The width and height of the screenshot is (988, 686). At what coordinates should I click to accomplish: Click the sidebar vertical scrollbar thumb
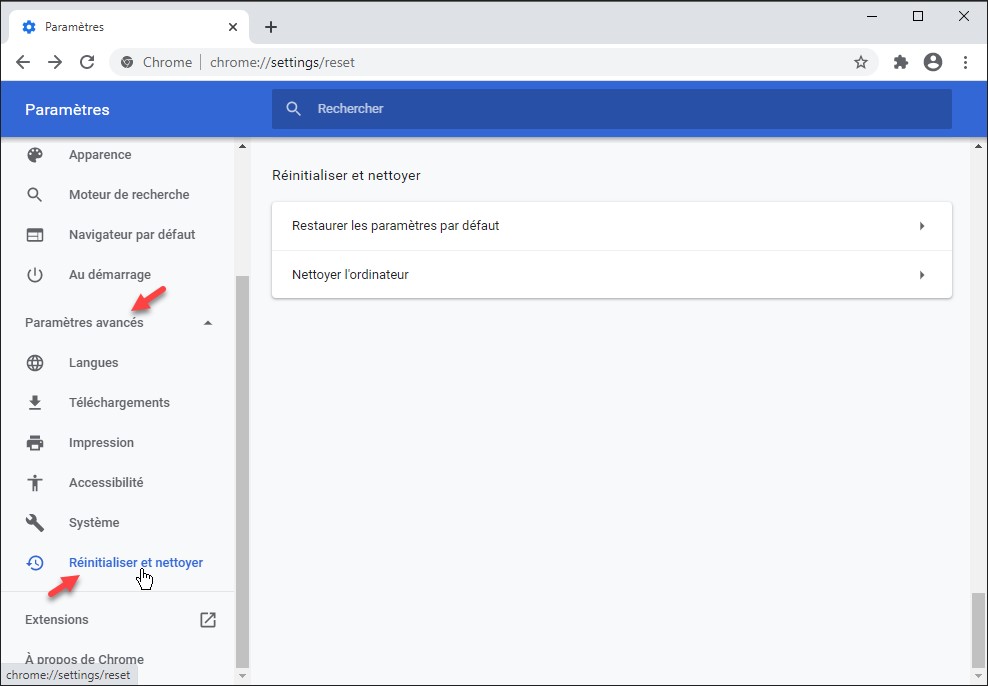point(241,470)
